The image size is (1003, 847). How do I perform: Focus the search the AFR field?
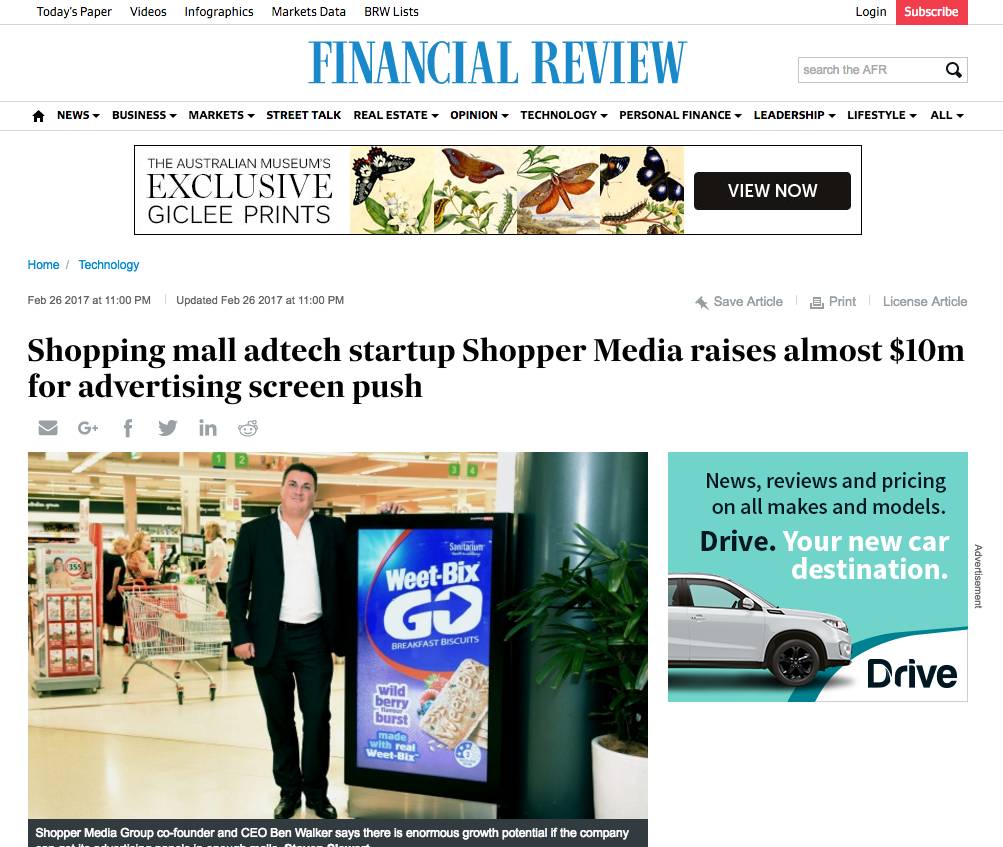click(x=871, y=70)
